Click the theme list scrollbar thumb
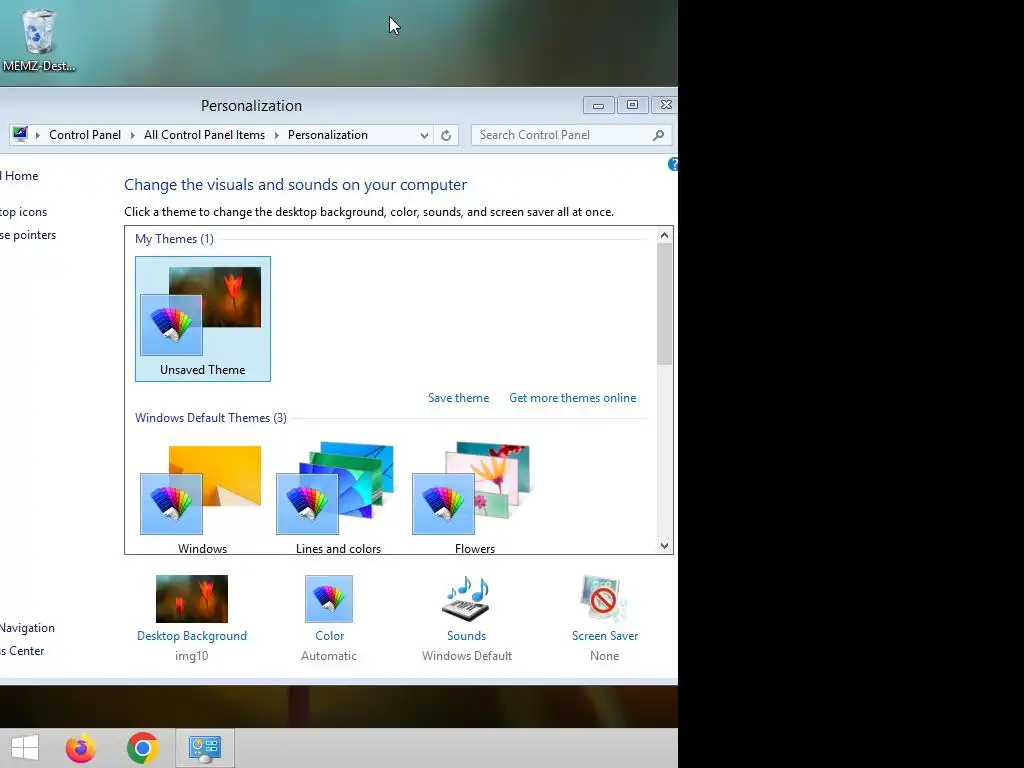This screenshot has width=1024, height=768. (x=664, y=304)
